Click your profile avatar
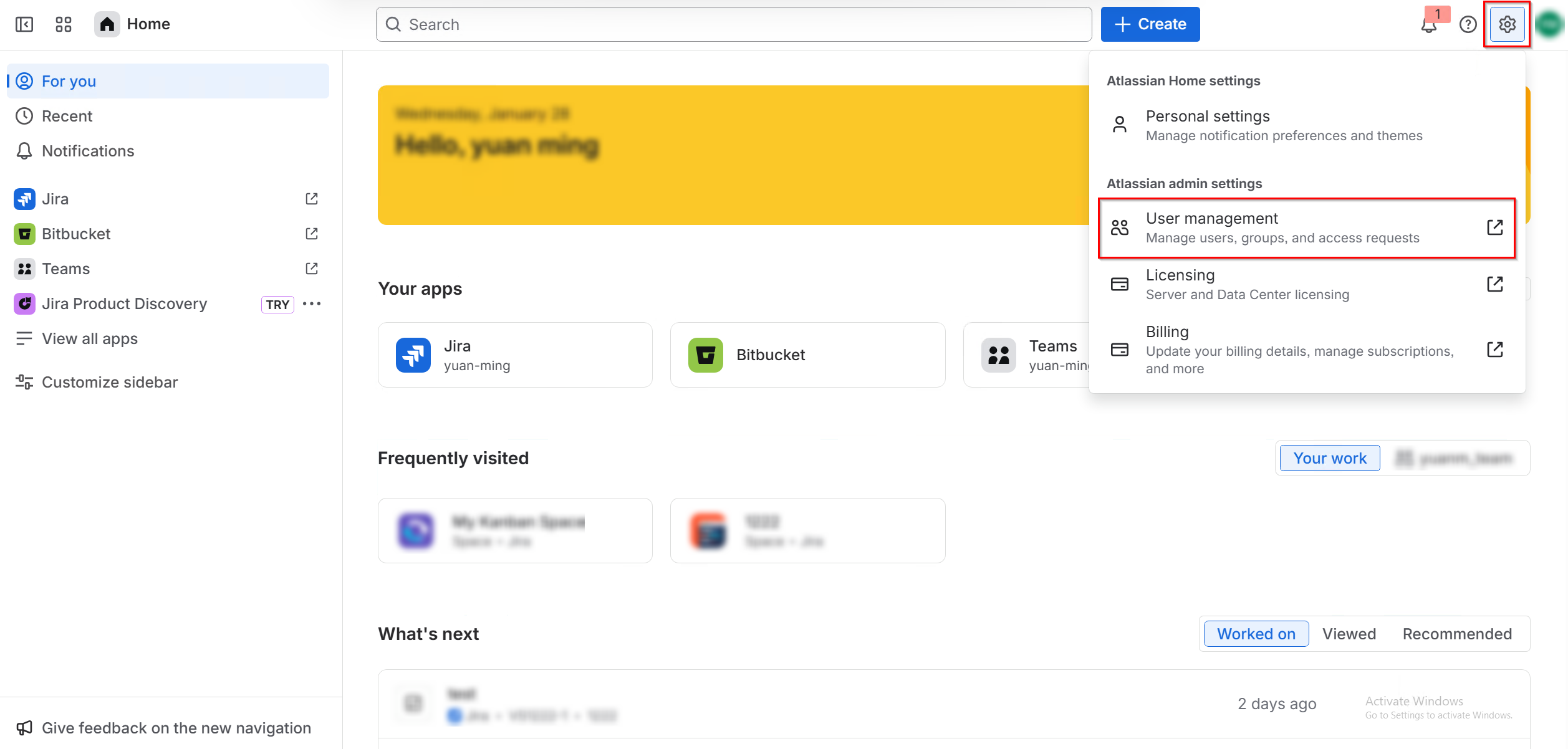1568x749 pixels. [1548, 24]
